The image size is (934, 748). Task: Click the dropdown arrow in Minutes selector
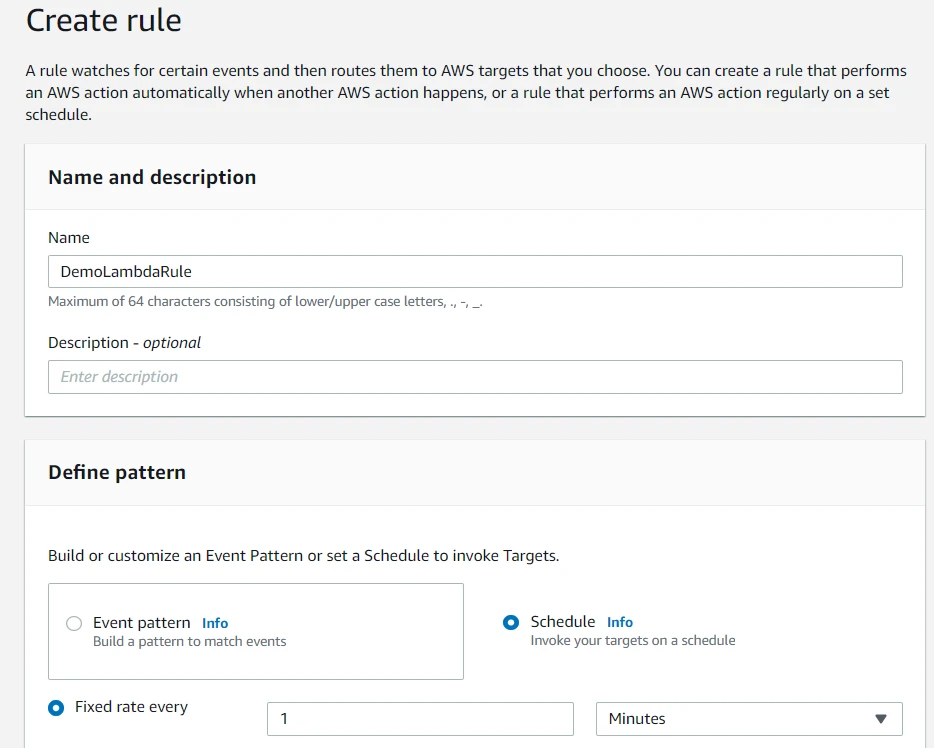[x=881, y=719]
